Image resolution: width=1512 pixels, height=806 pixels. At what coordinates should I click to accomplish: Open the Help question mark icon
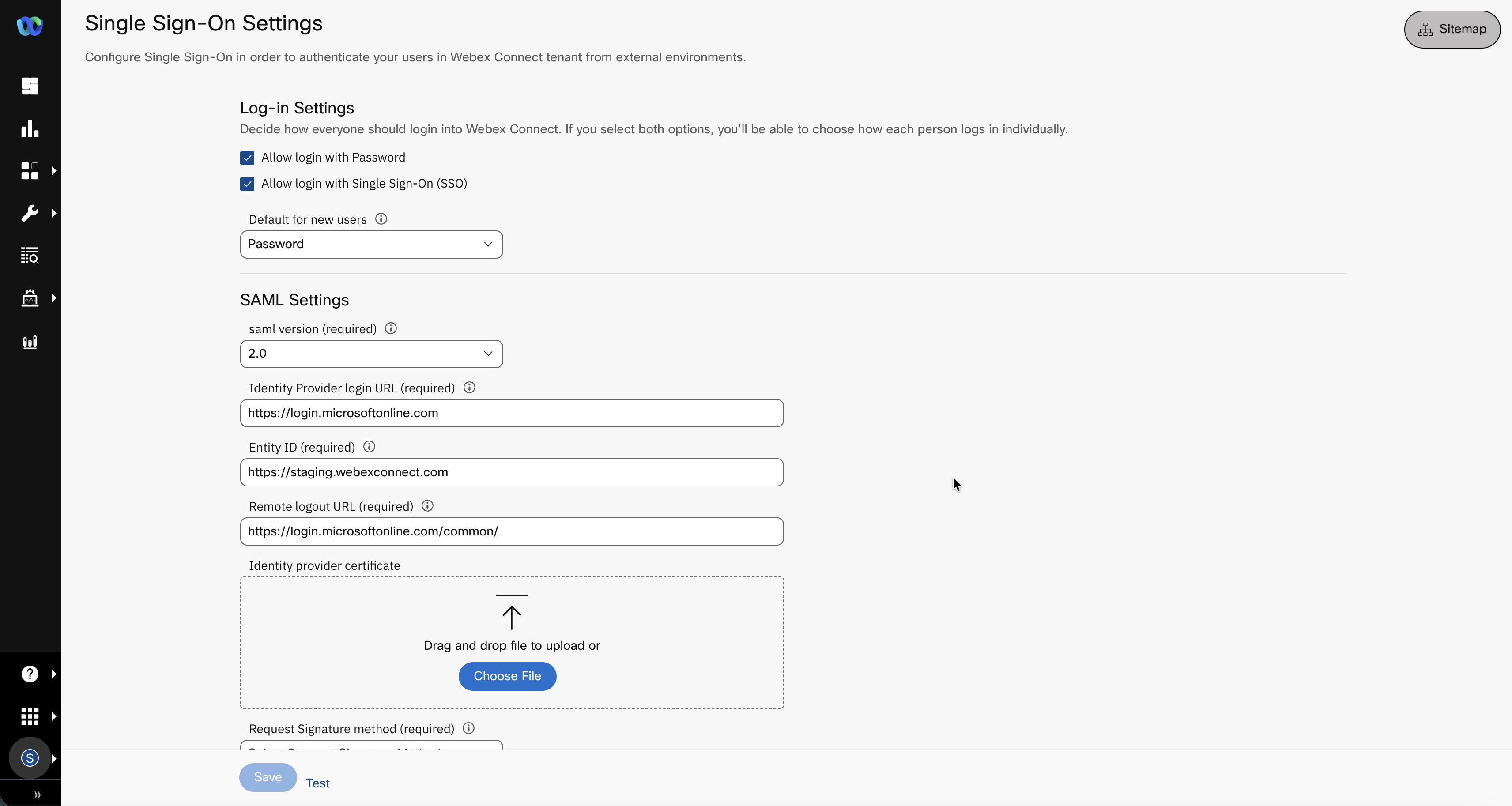coord(30,674)
